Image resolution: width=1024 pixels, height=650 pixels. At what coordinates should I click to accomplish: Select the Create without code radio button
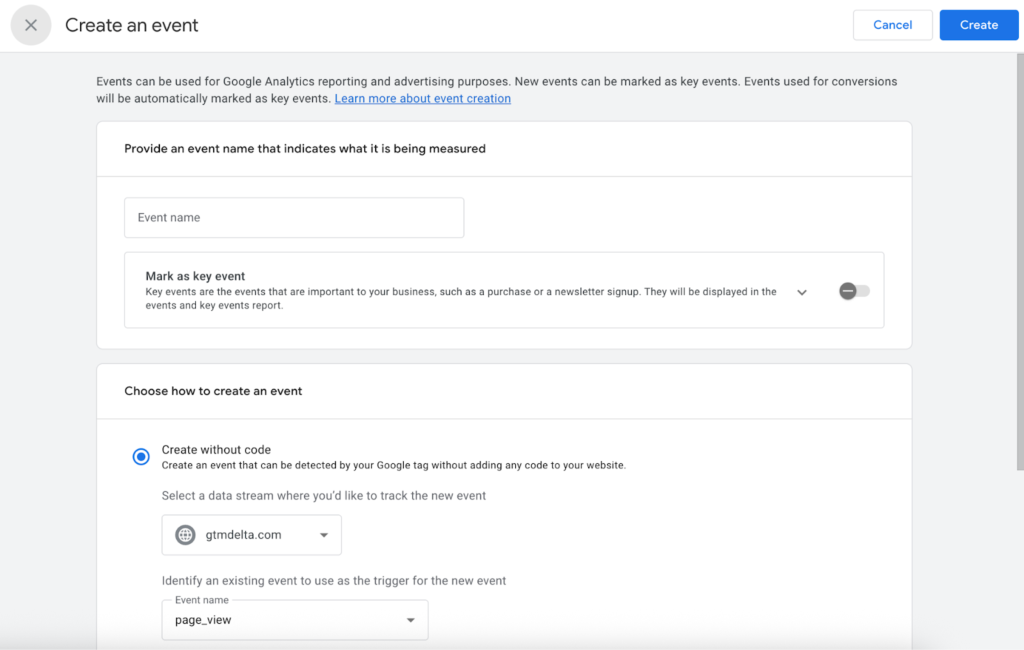[141, 457]
